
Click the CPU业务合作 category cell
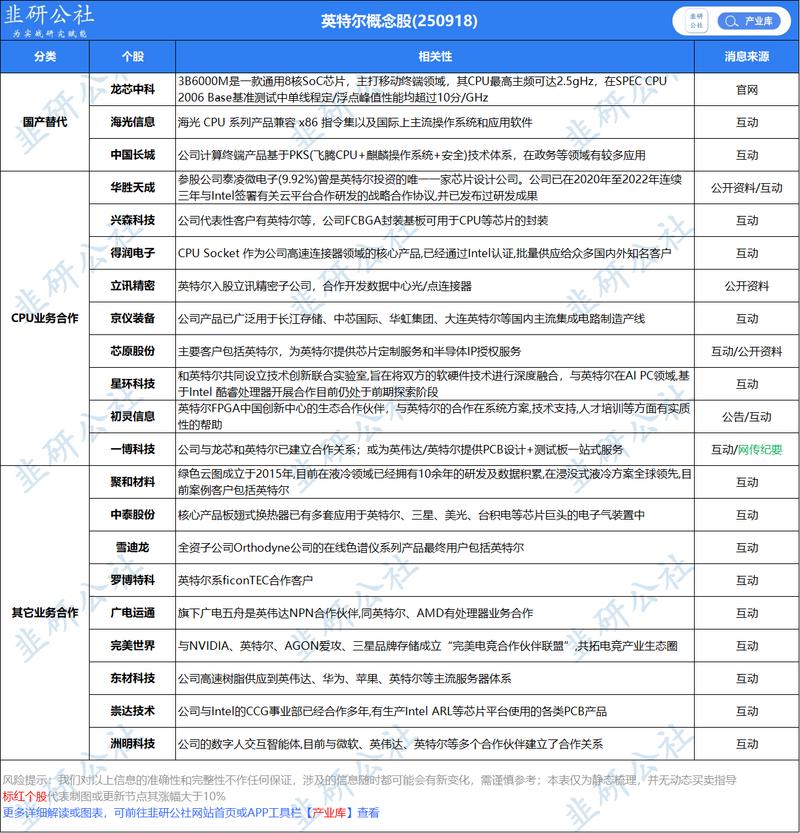pyautogui.click(x=45, y=318)
